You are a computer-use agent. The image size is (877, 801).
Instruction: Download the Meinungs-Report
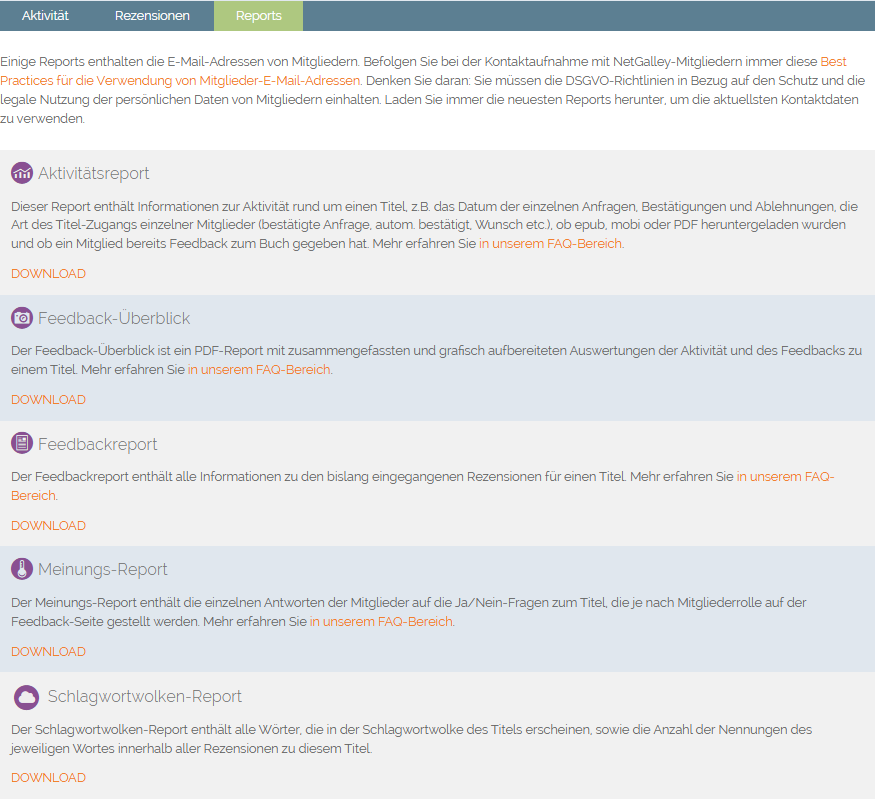pos(48,652)
